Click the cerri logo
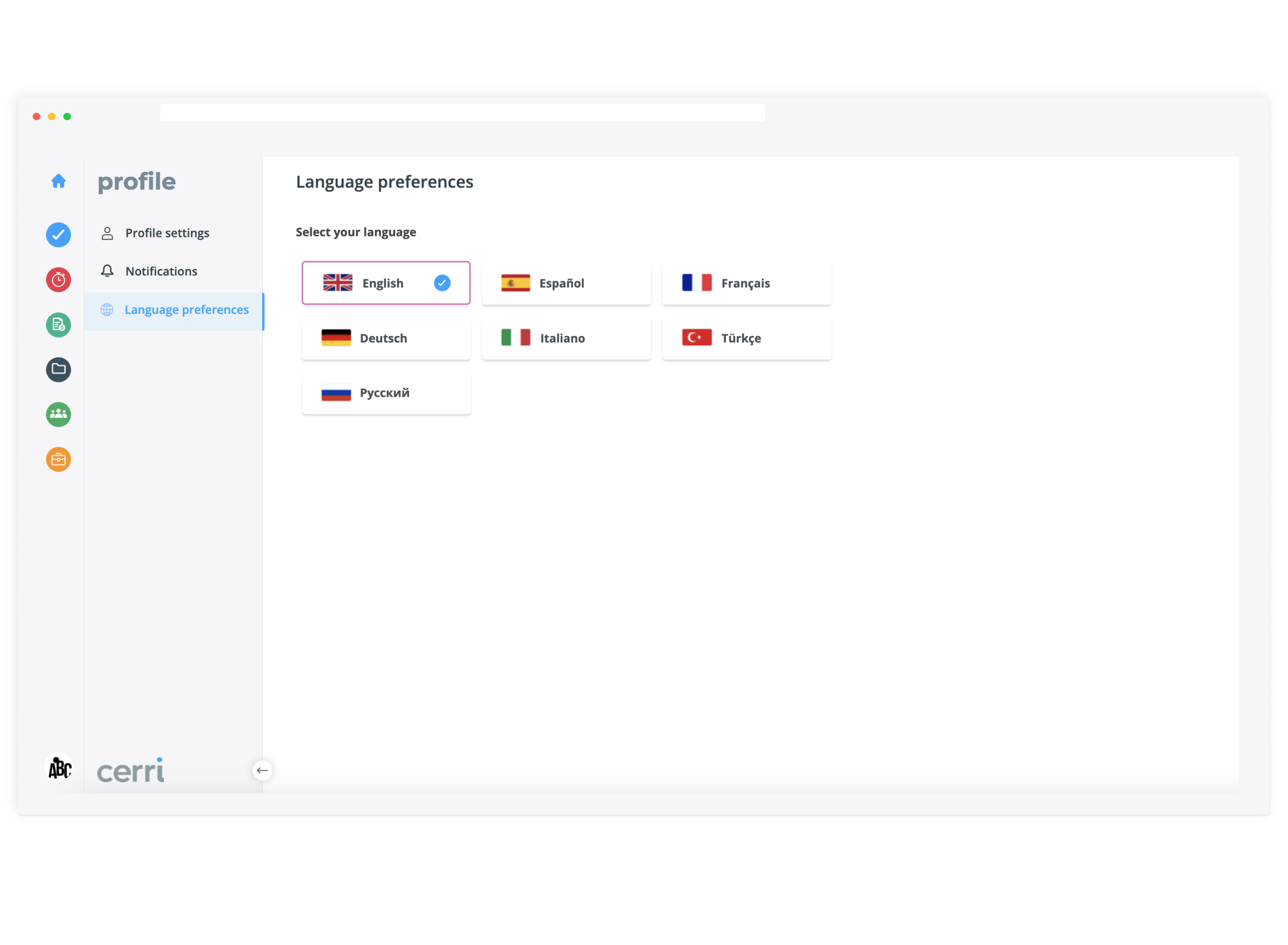 point(130,770)
